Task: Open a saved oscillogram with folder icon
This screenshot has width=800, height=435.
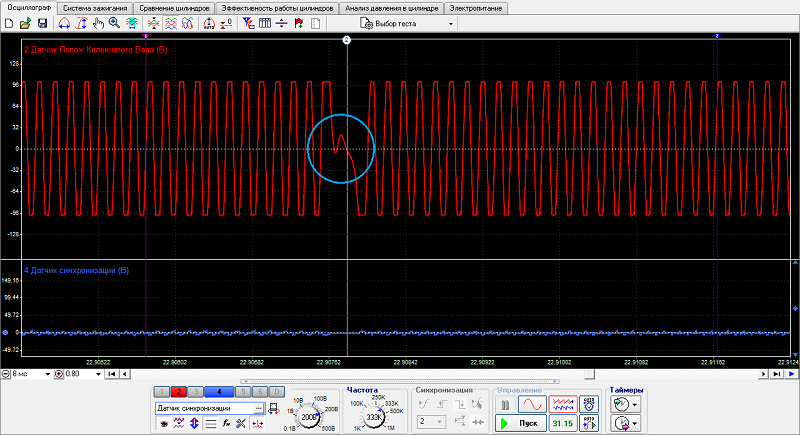Action: click(x=25, y=23)
